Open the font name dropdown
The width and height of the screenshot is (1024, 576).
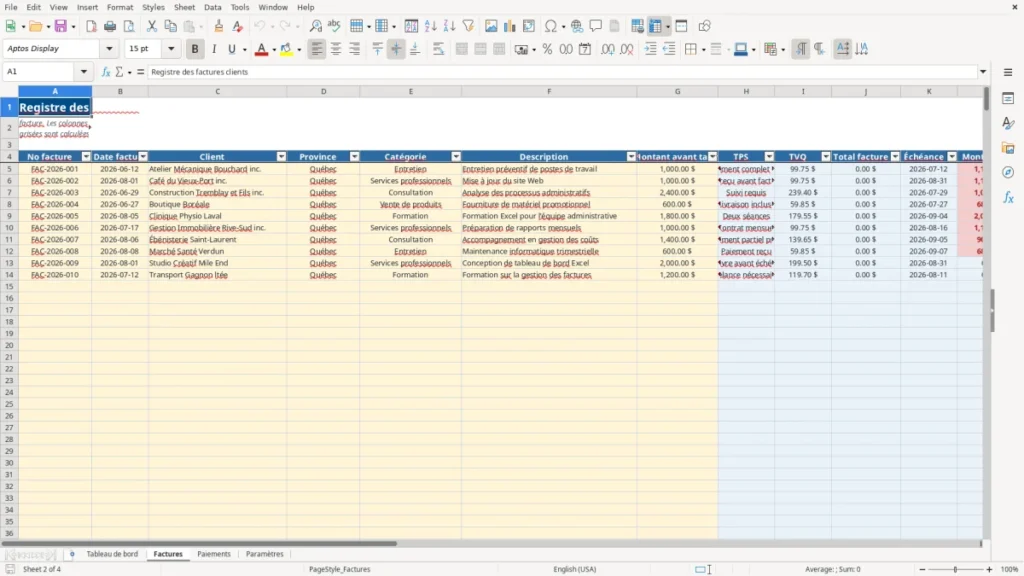[x=109, y=48]
